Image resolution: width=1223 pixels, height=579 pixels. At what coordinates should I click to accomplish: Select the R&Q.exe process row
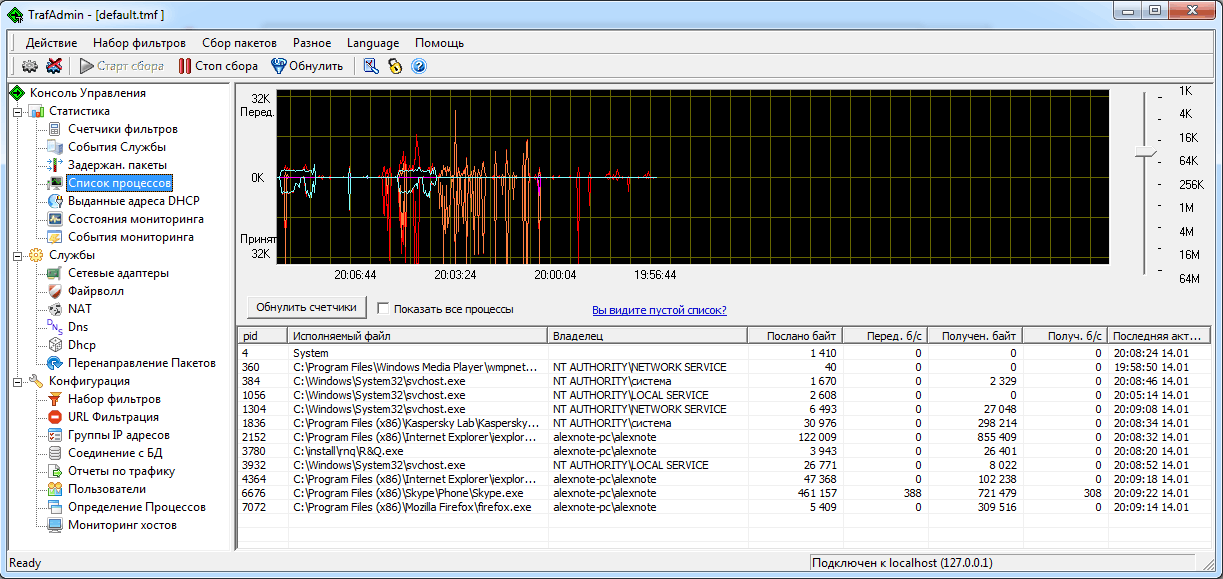click(x=724, y=451)
